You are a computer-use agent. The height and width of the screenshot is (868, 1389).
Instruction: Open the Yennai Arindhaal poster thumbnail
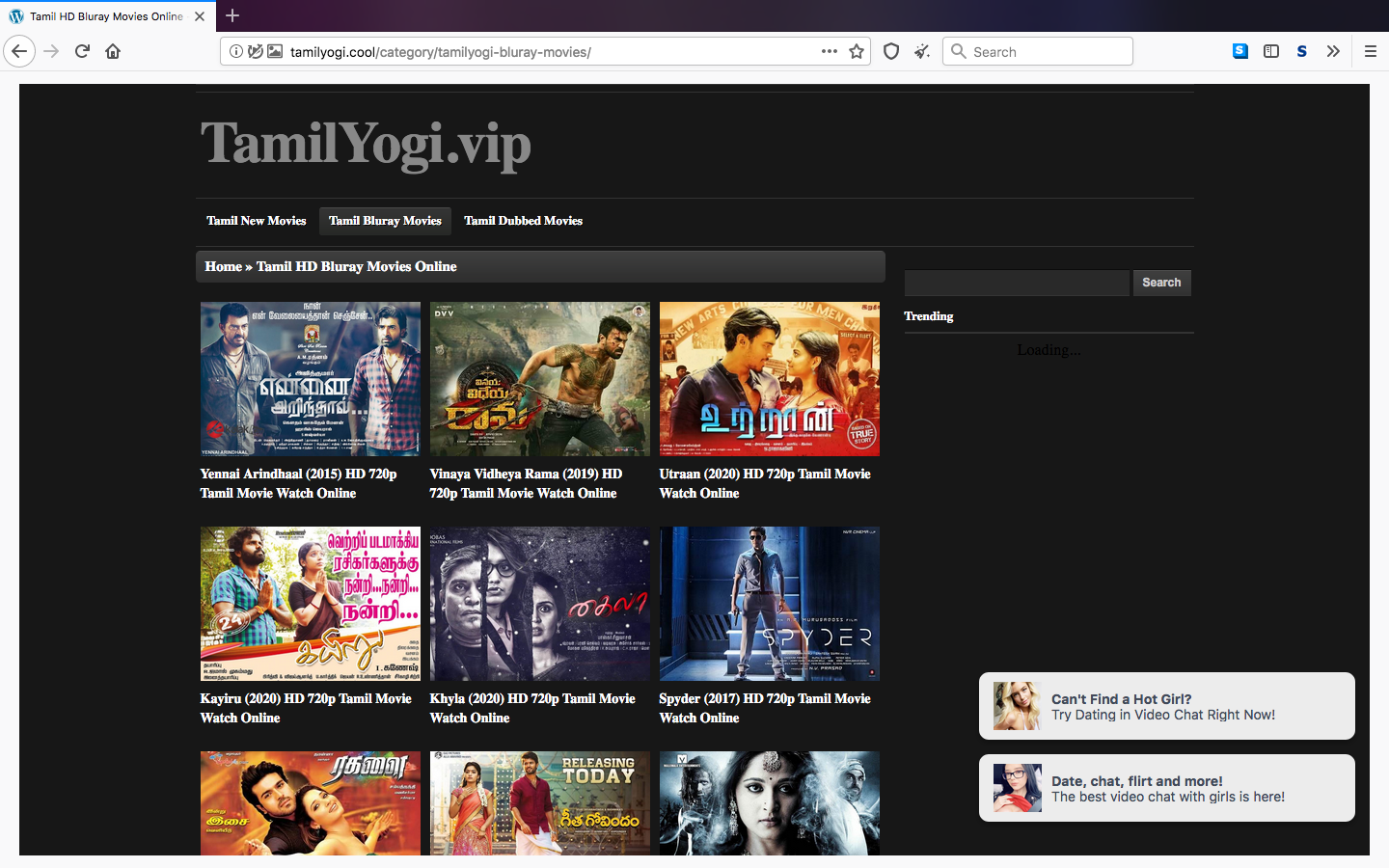311,379
